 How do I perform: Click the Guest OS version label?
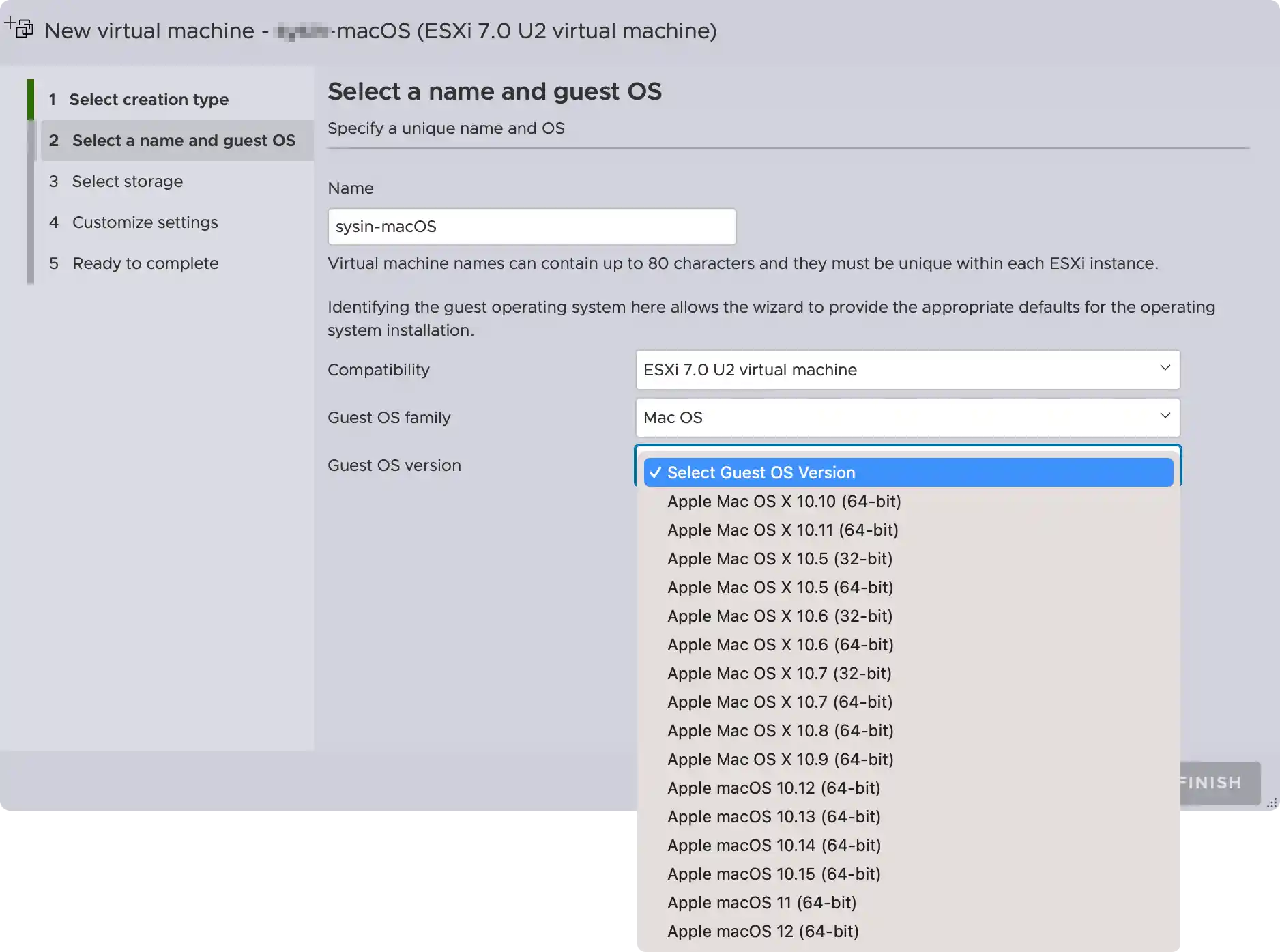point(394,465)
